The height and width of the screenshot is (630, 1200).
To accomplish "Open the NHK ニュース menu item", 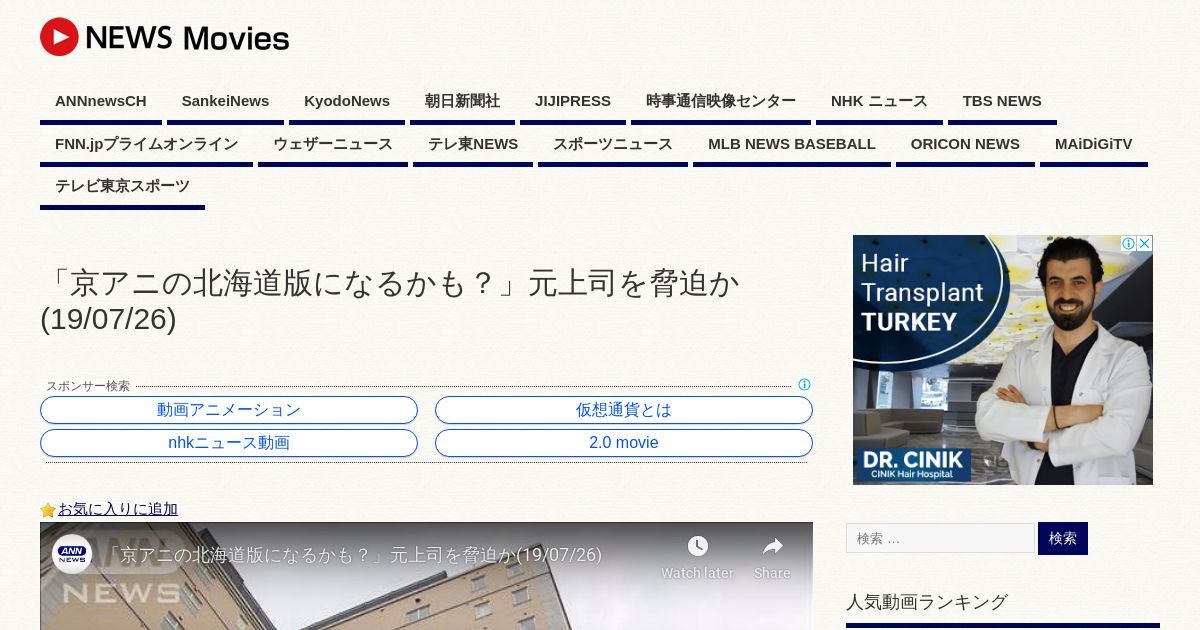I will click(x=879, y=102).
